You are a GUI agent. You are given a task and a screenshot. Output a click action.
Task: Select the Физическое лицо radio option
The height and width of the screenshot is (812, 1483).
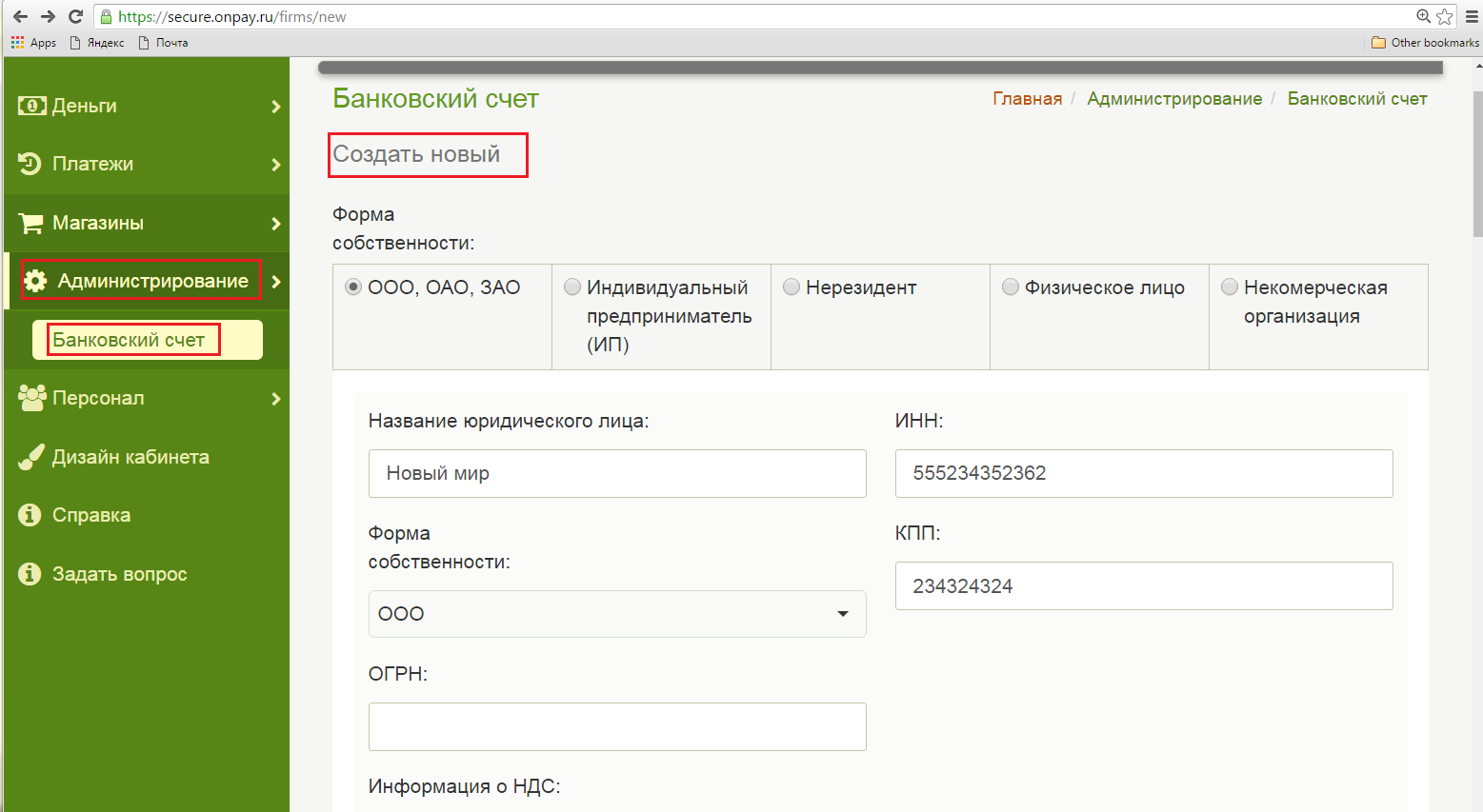(x=1011, y=287)
